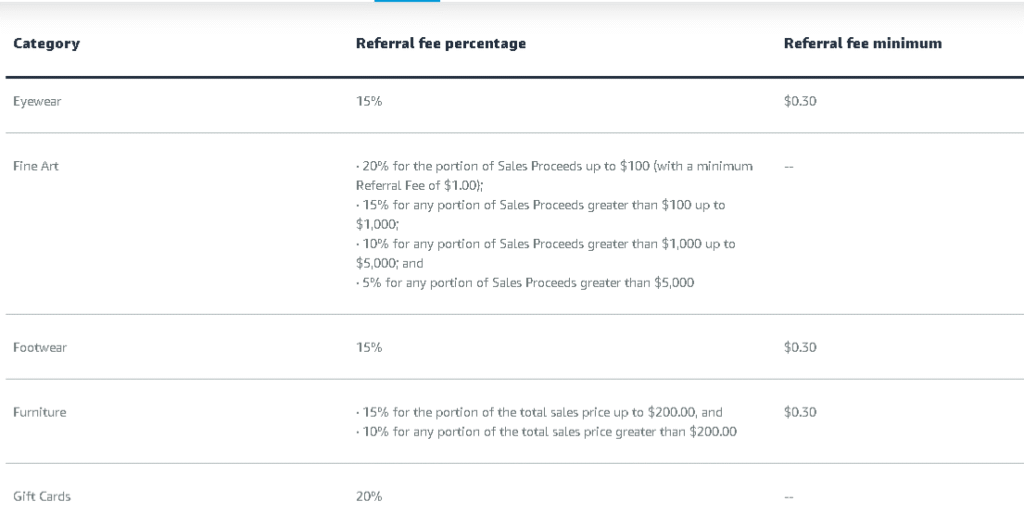Image resolution: width=1024 pixels, height=526 pixels.
Task: Select the Furniture category label
Action: point(40,412)
